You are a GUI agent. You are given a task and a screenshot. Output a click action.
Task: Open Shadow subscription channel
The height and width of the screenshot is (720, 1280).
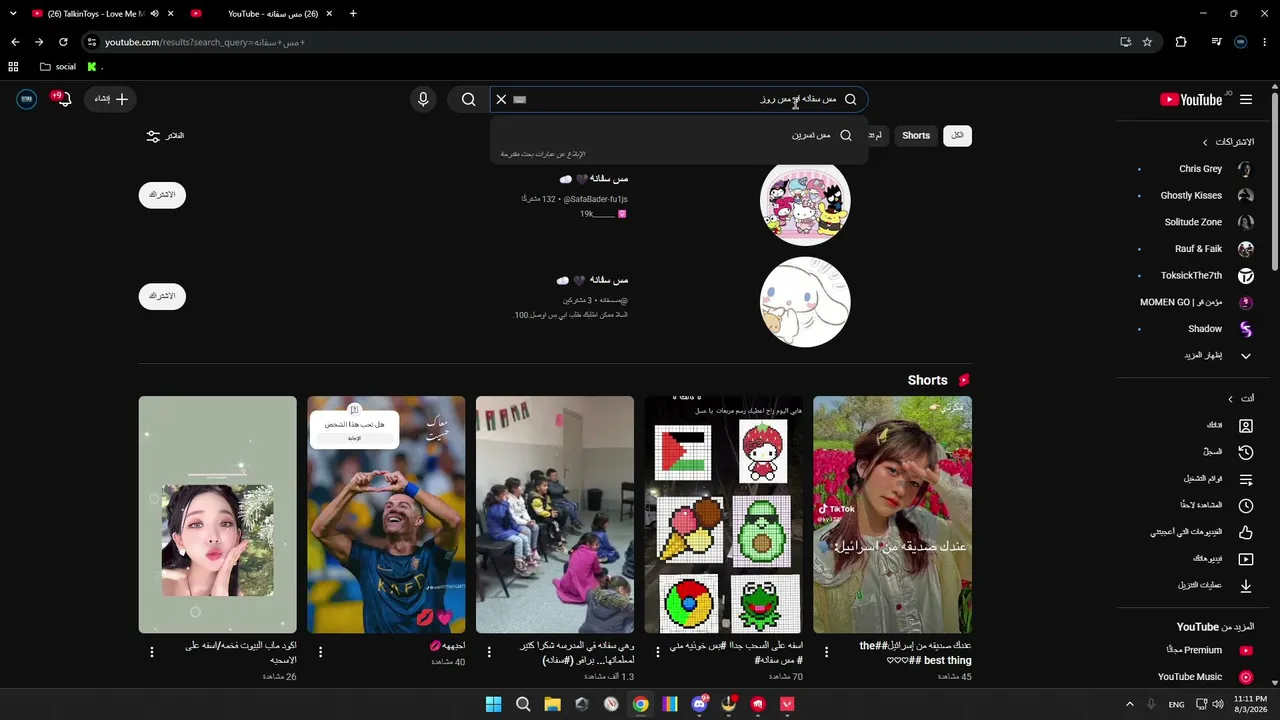pos(1195,329)
